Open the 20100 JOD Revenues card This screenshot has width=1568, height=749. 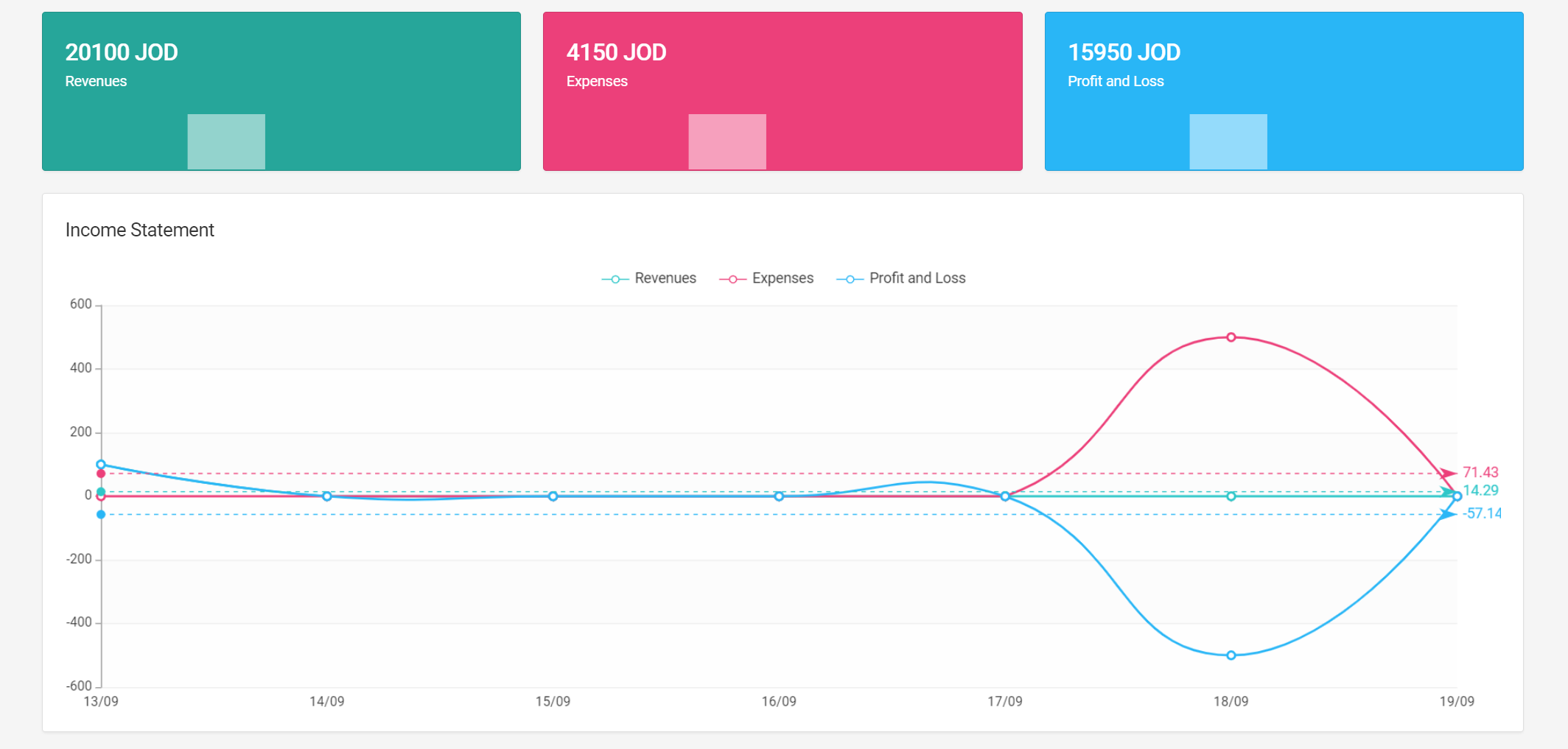click(281, 66)
